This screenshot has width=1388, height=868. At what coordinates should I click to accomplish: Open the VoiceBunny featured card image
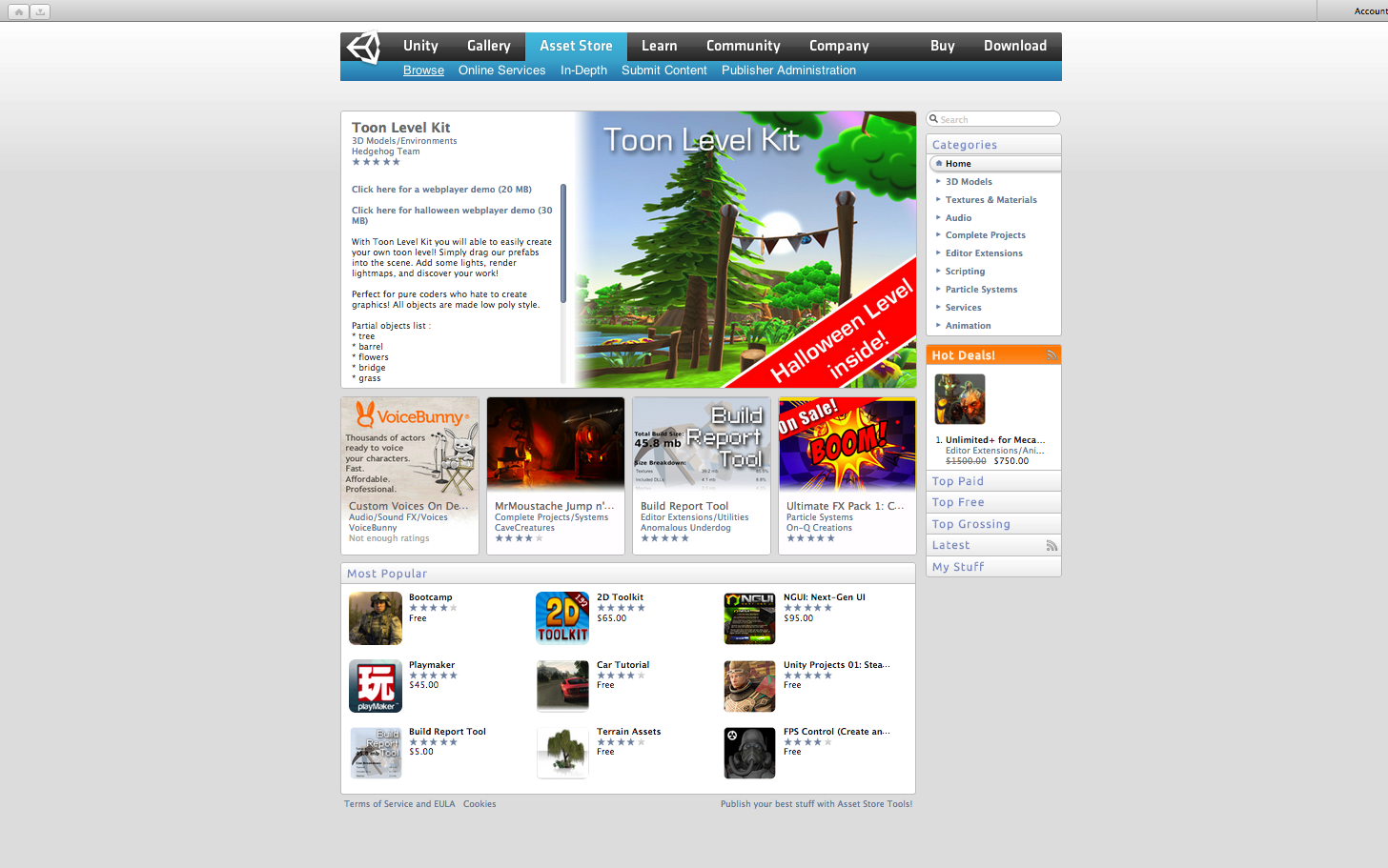tap(410, 447)
